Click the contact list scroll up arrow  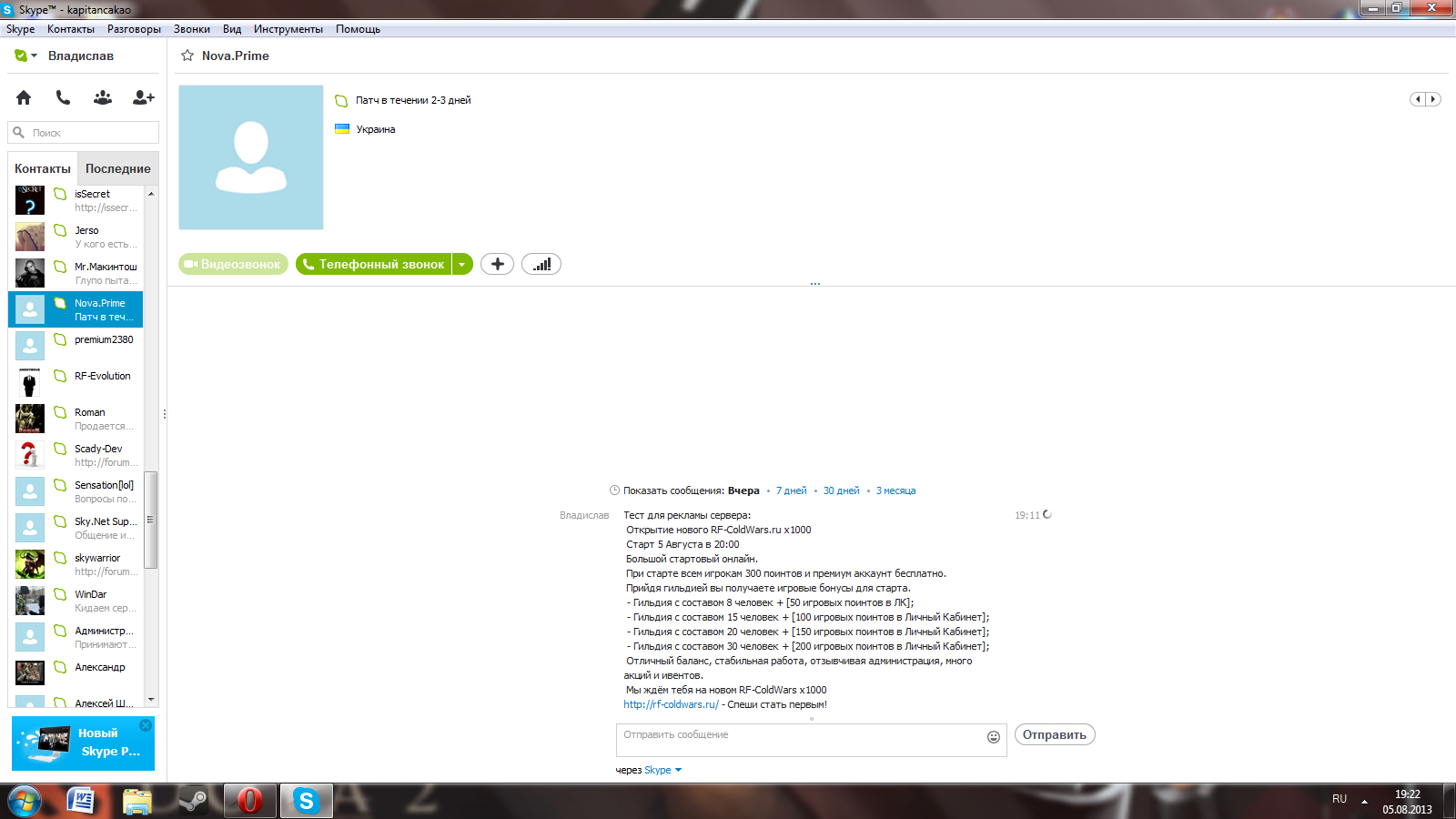pyautogui.click(x=151, y=193)
